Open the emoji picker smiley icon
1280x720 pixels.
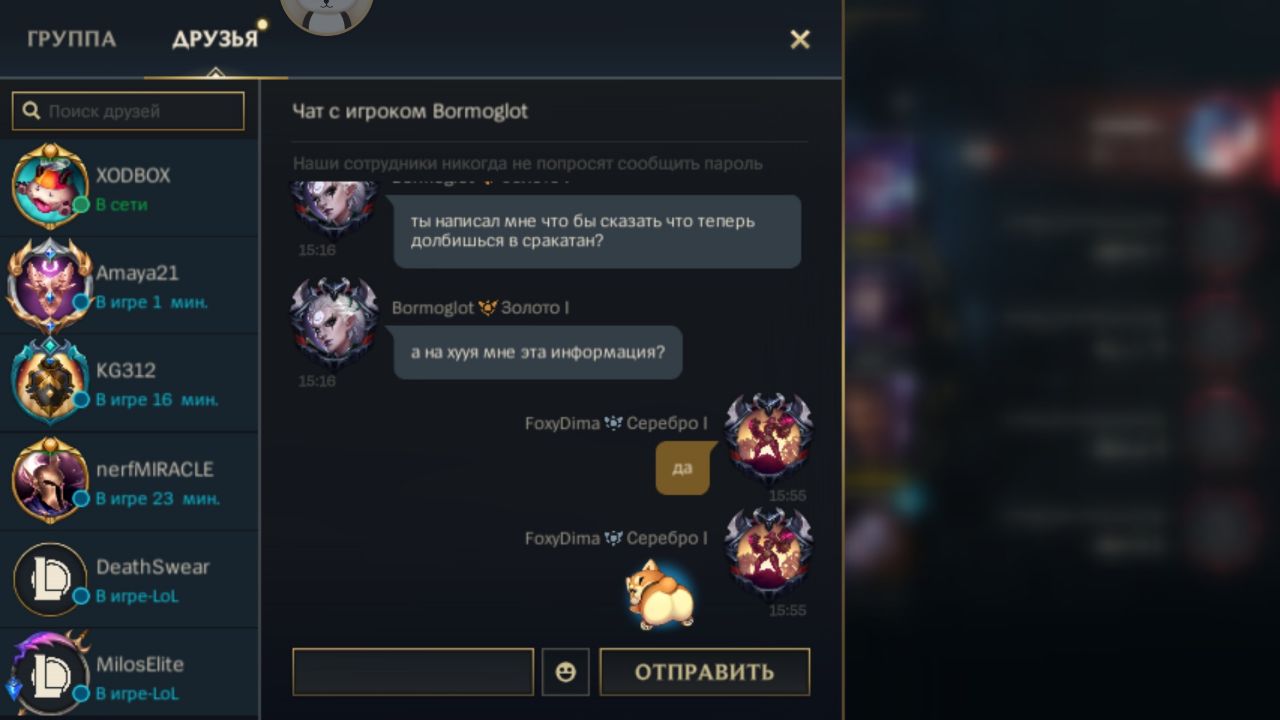click(565, 672)
